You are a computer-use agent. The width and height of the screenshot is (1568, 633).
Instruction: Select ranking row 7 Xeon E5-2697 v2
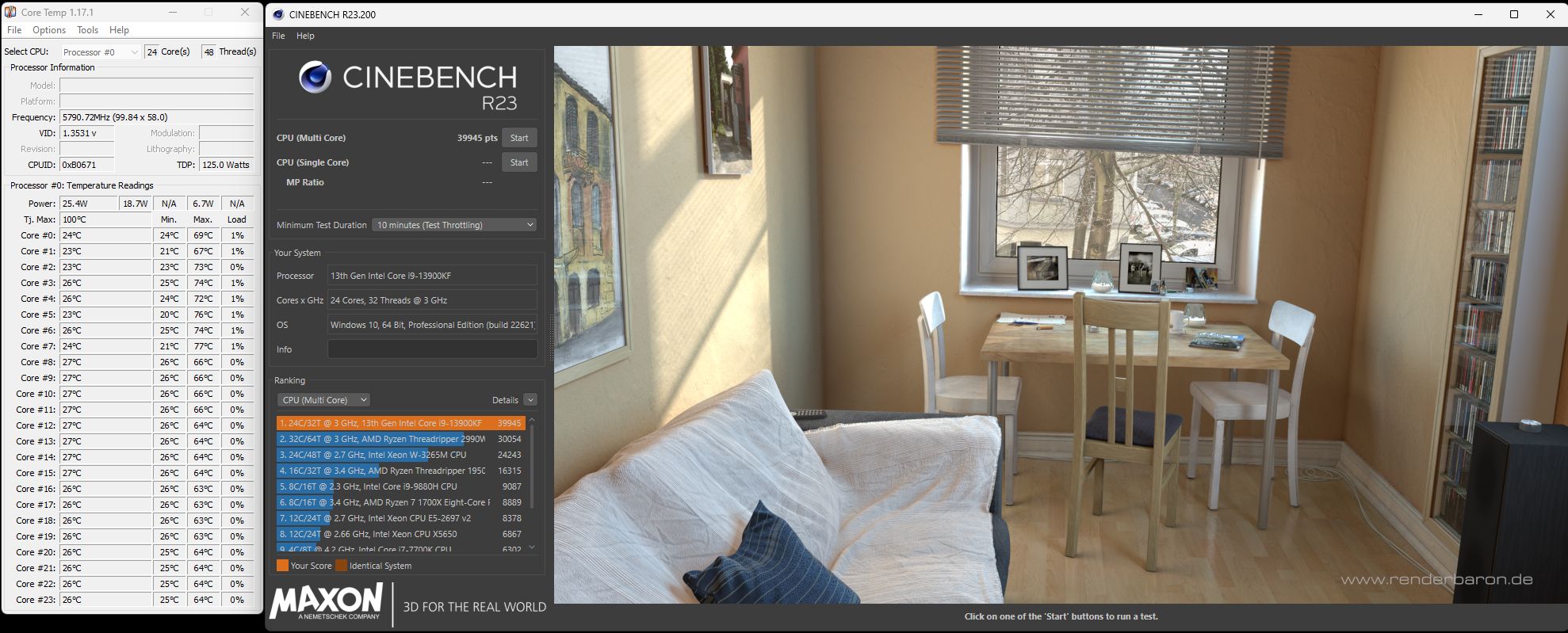400,518
